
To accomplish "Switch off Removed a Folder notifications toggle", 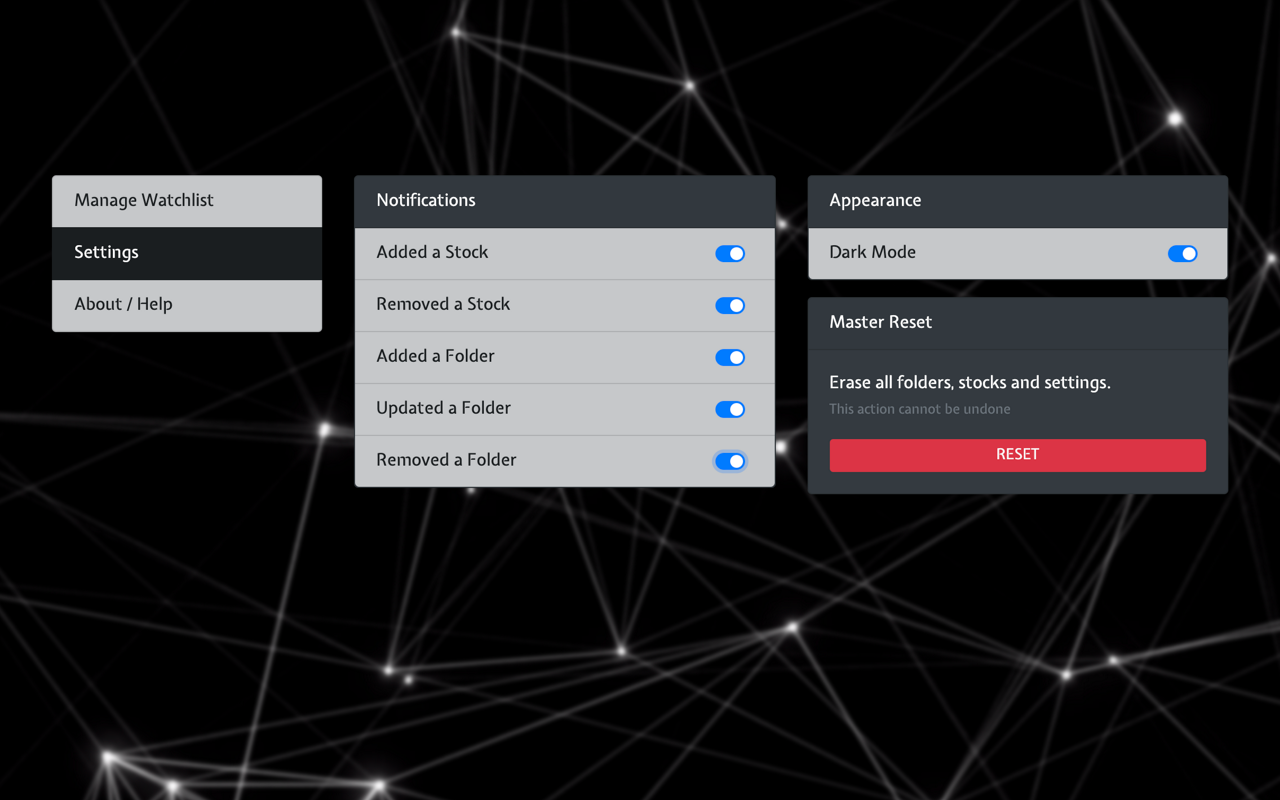I will tap(730, 461).
